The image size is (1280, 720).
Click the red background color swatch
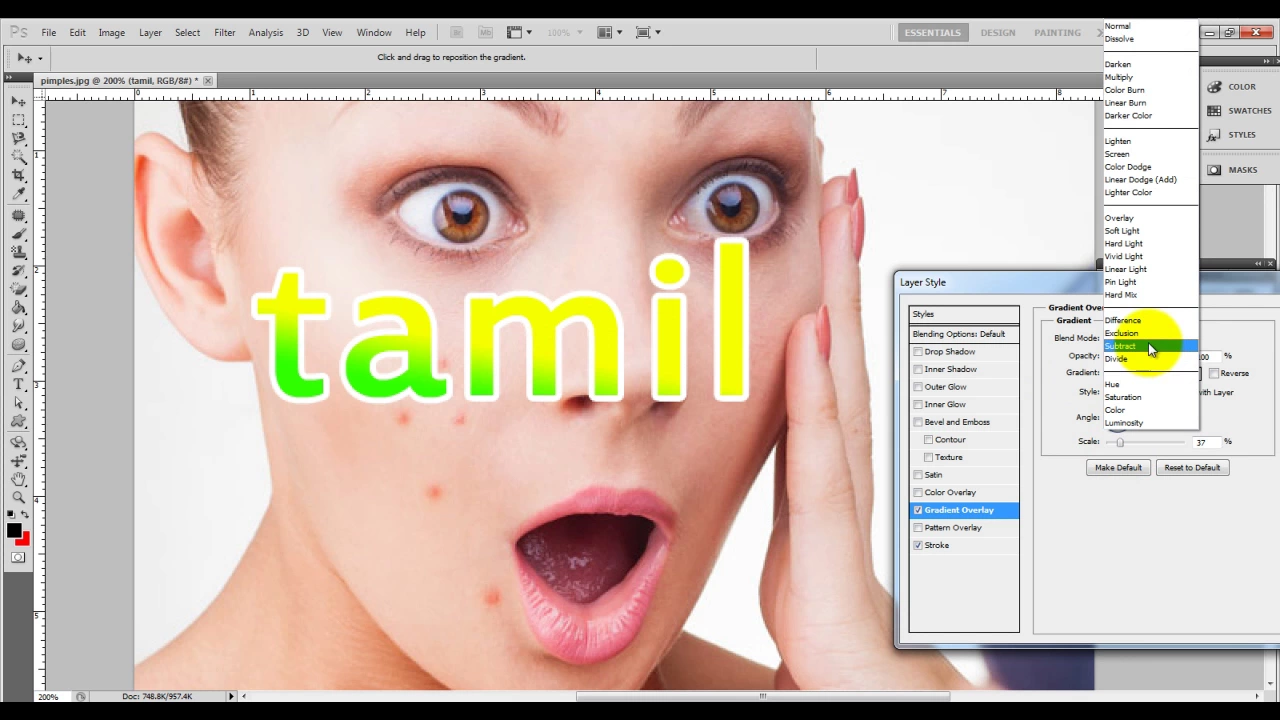point(24,539)
